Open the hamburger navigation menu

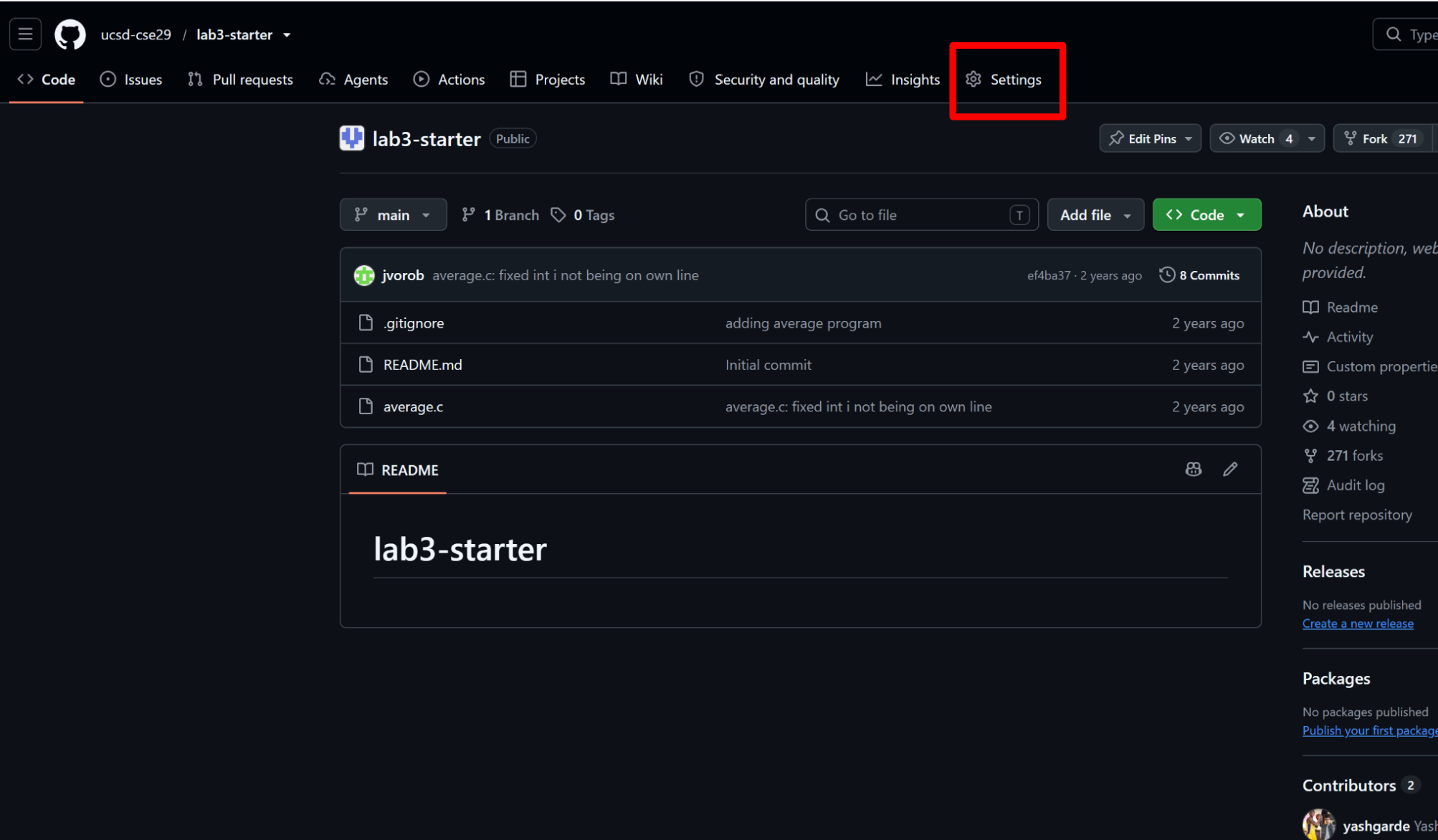[25, 34]
